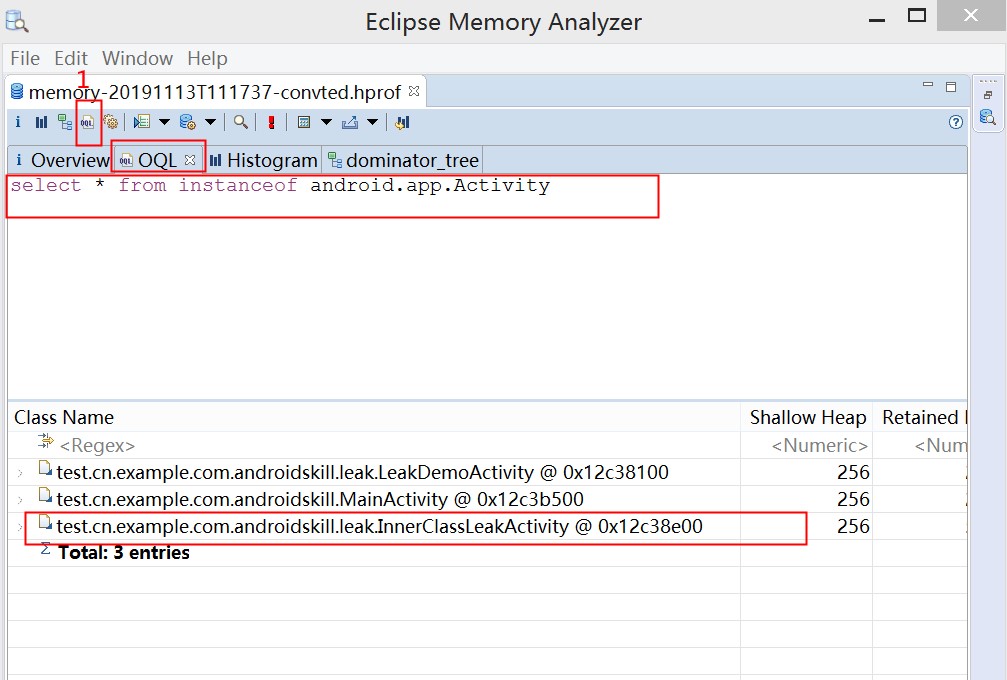Switch to the Histogram tab
Image resolution: width=1007 pixels, height=680 pixels.
(264, 160)
